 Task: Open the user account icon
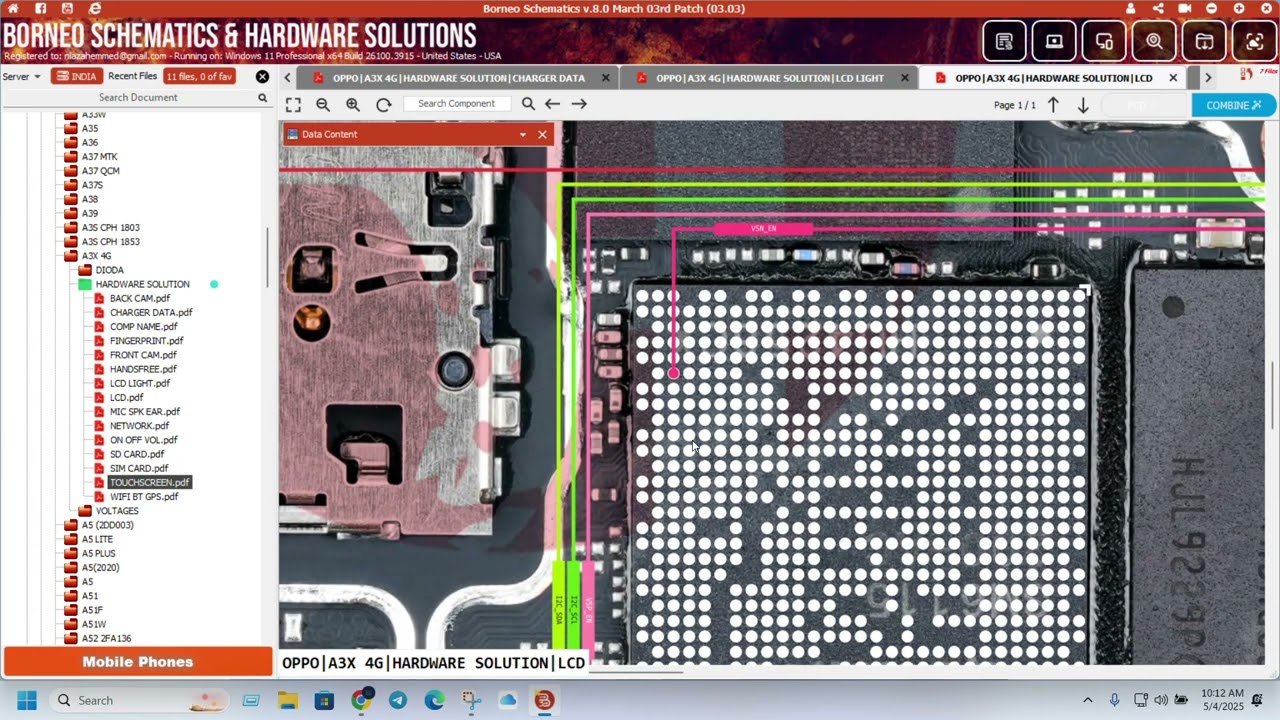tap(1131, 8)
